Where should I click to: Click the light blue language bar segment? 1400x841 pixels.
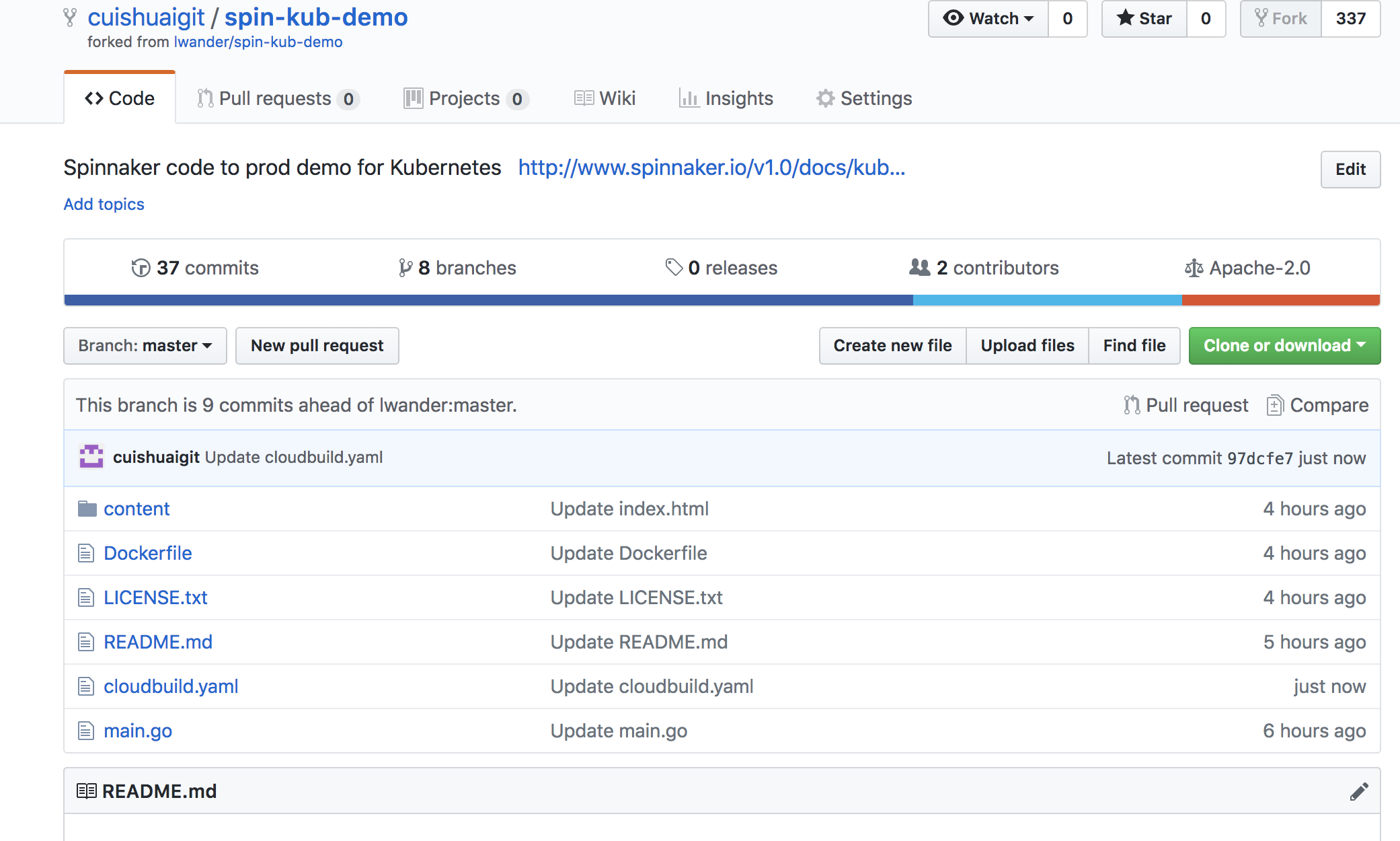[x=1048, y=300]
